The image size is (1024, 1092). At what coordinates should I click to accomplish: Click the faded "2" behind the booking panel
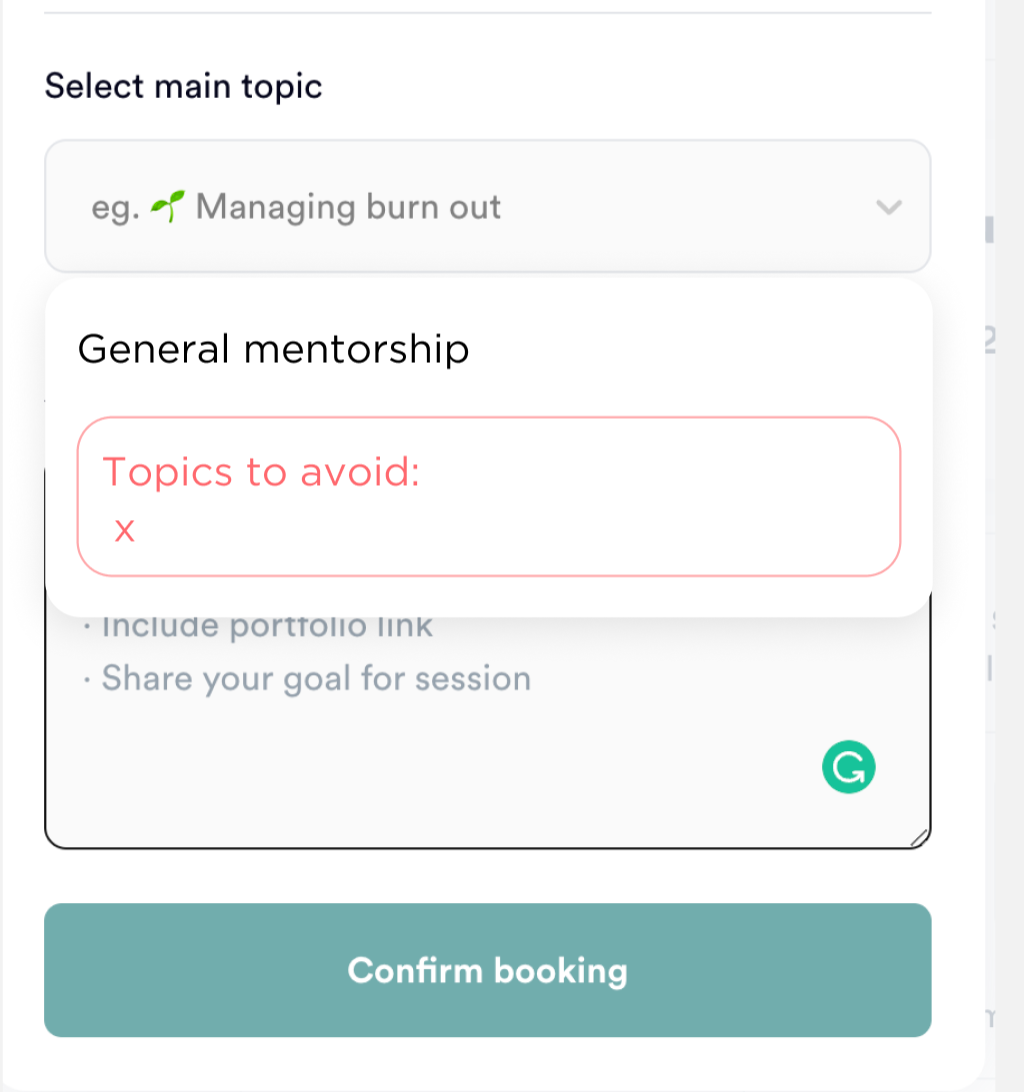[991, 341]
